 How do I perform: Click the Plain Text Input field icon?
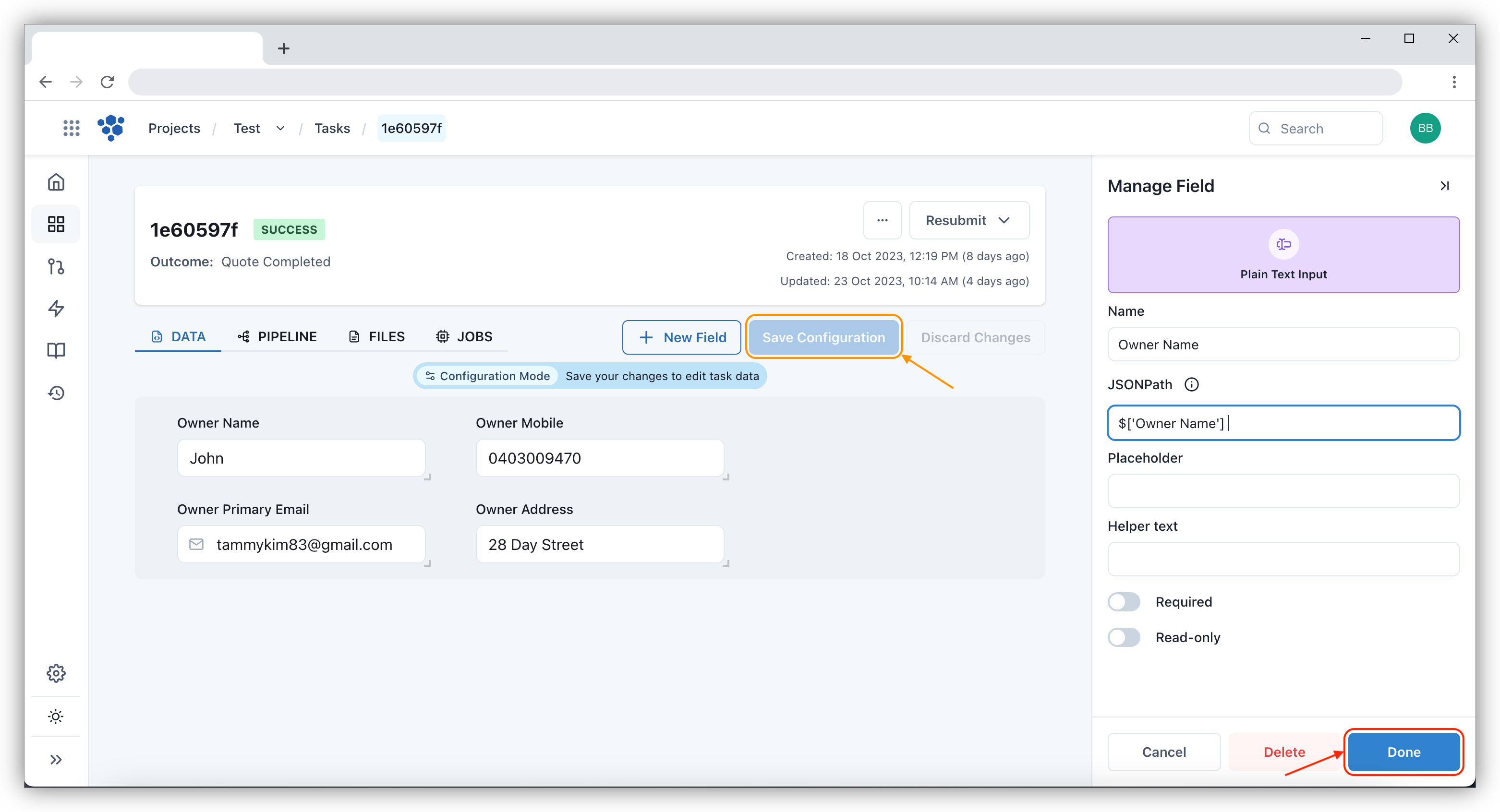(1283, 244)
